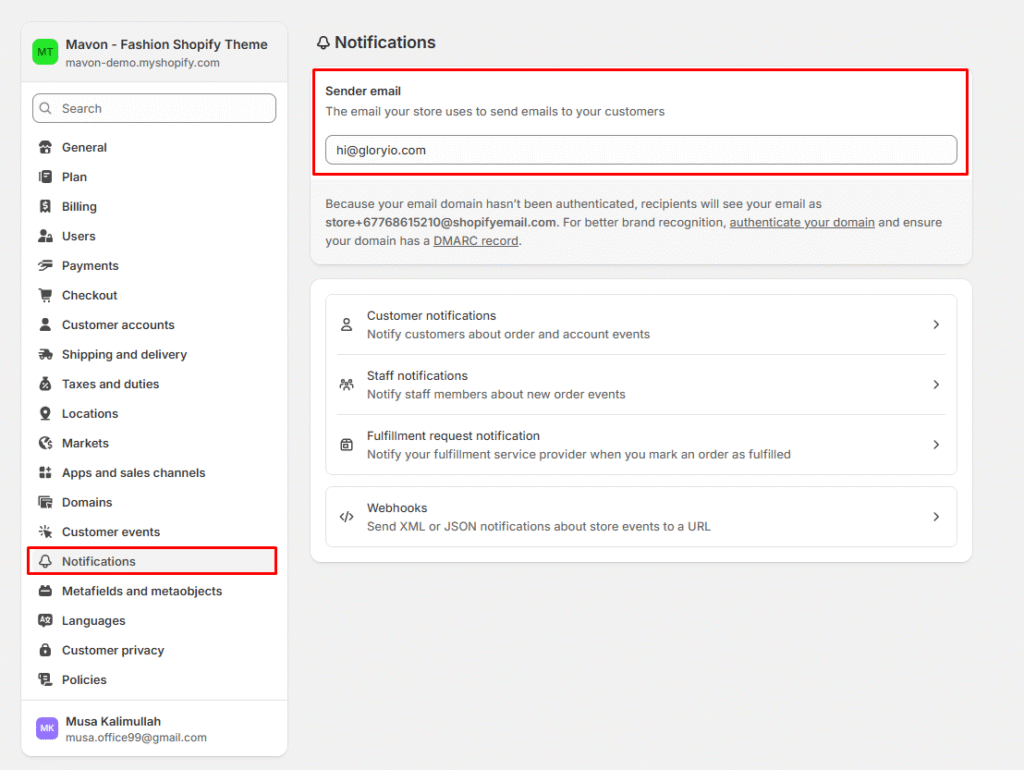Go to Domains settings page

pos(87,502)
